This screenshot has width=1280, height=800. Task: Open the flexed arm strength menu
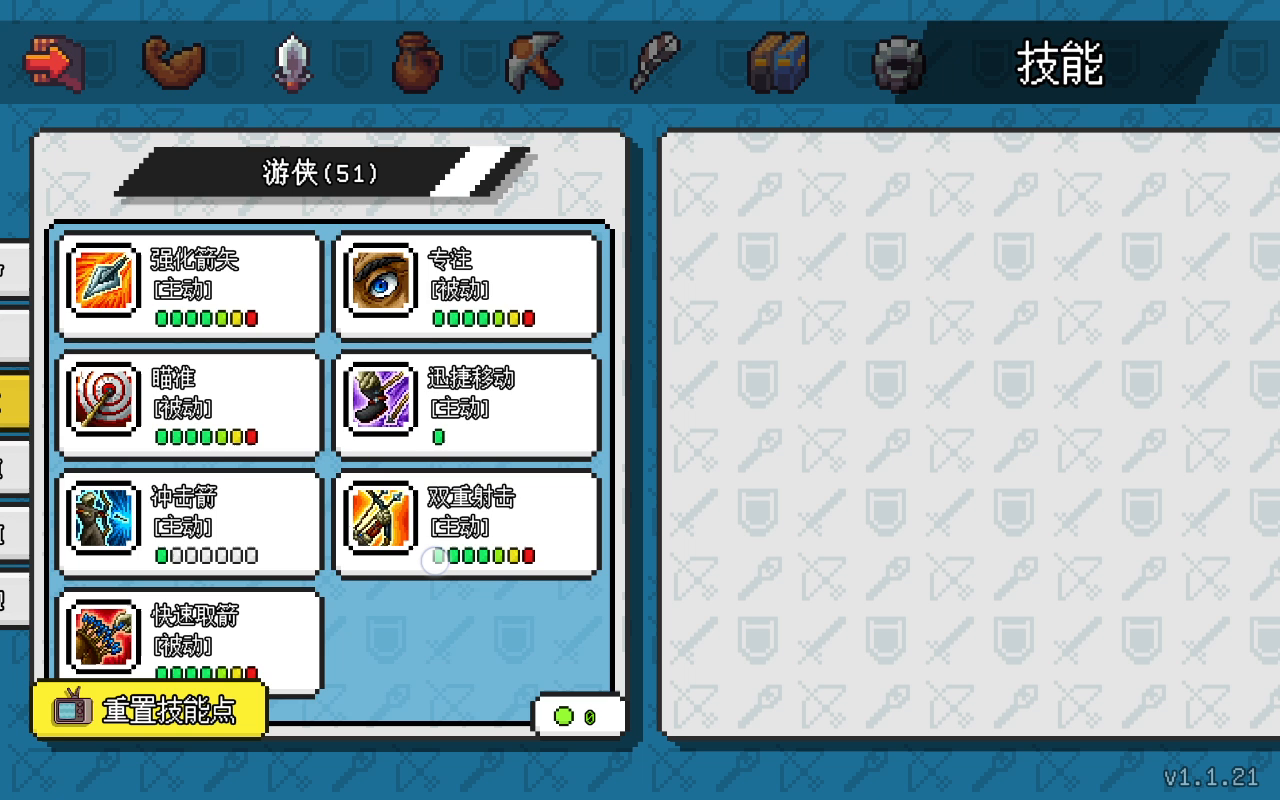[x=173, y=63]
